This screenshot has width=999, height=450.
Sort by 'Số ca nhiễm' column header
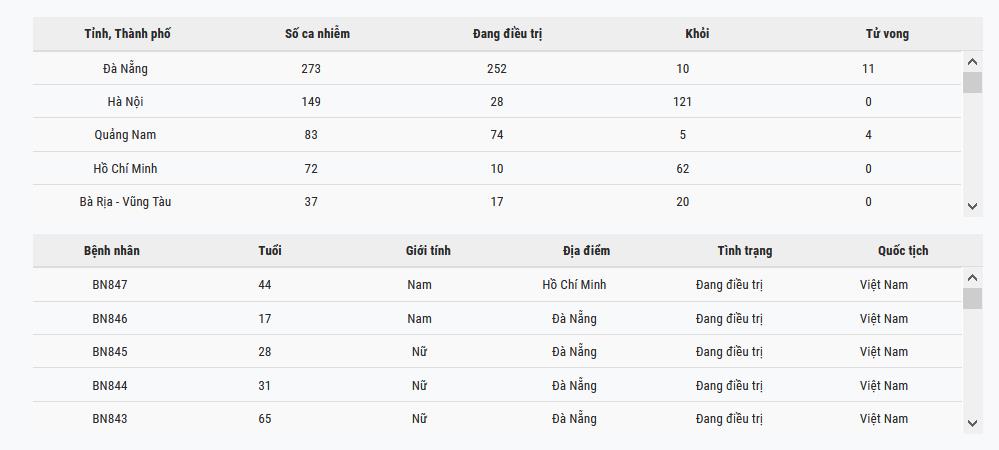(x=317, y=34)
